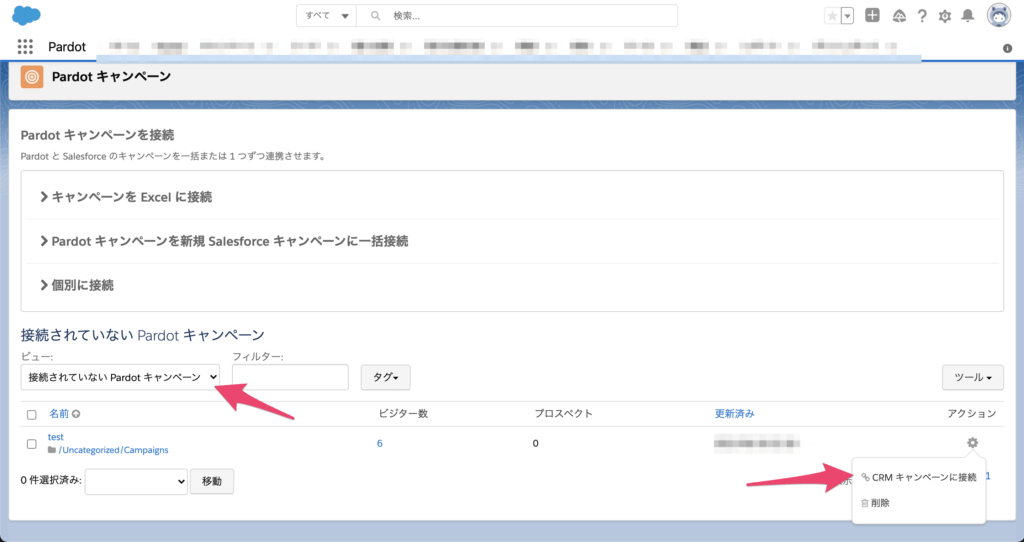Open the App Launcher grid icon
This screenshot has height=542, width=1024.
point(25,46)
